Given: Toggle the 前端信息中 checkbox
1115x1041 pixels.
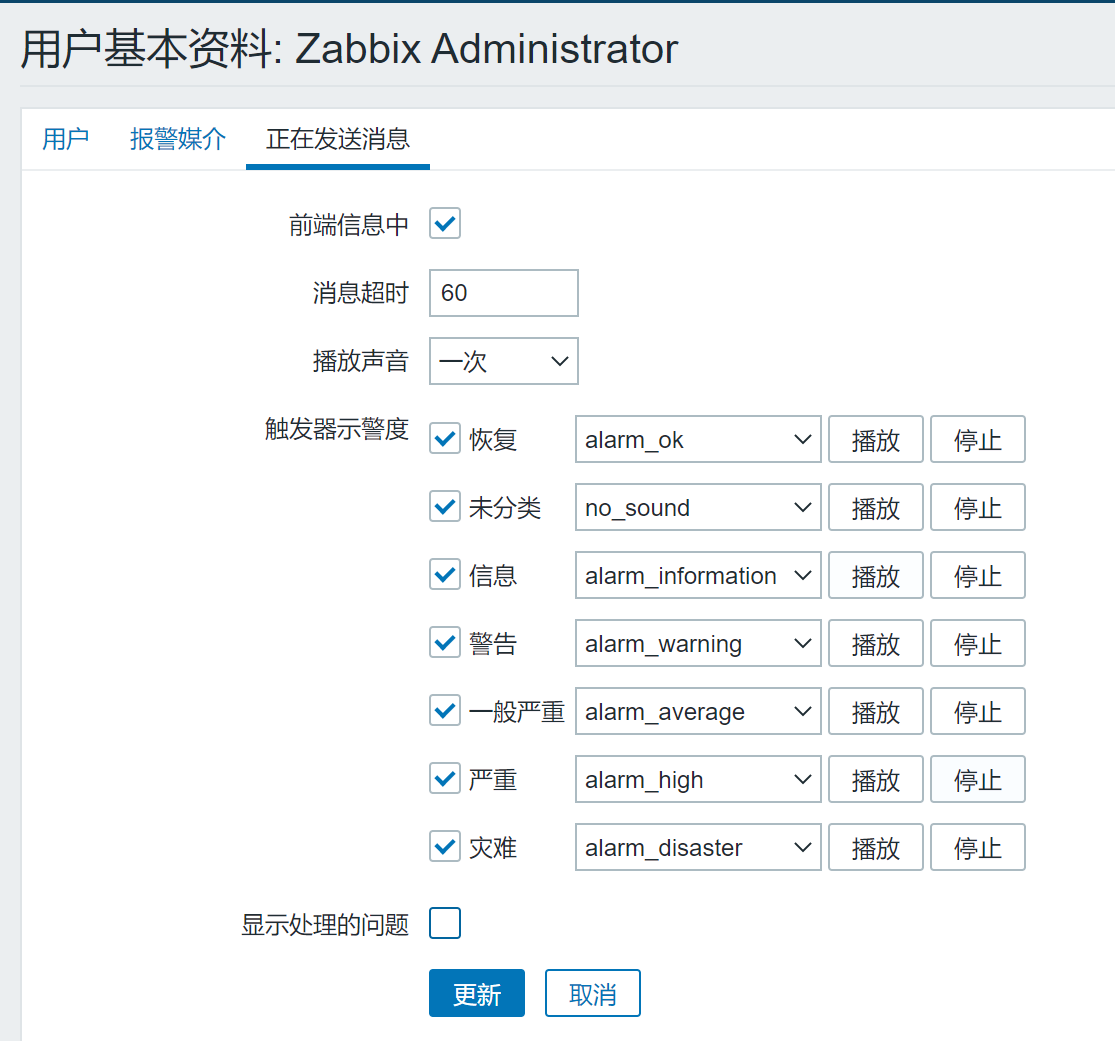Looking at the screenshot, I should 445,223.
